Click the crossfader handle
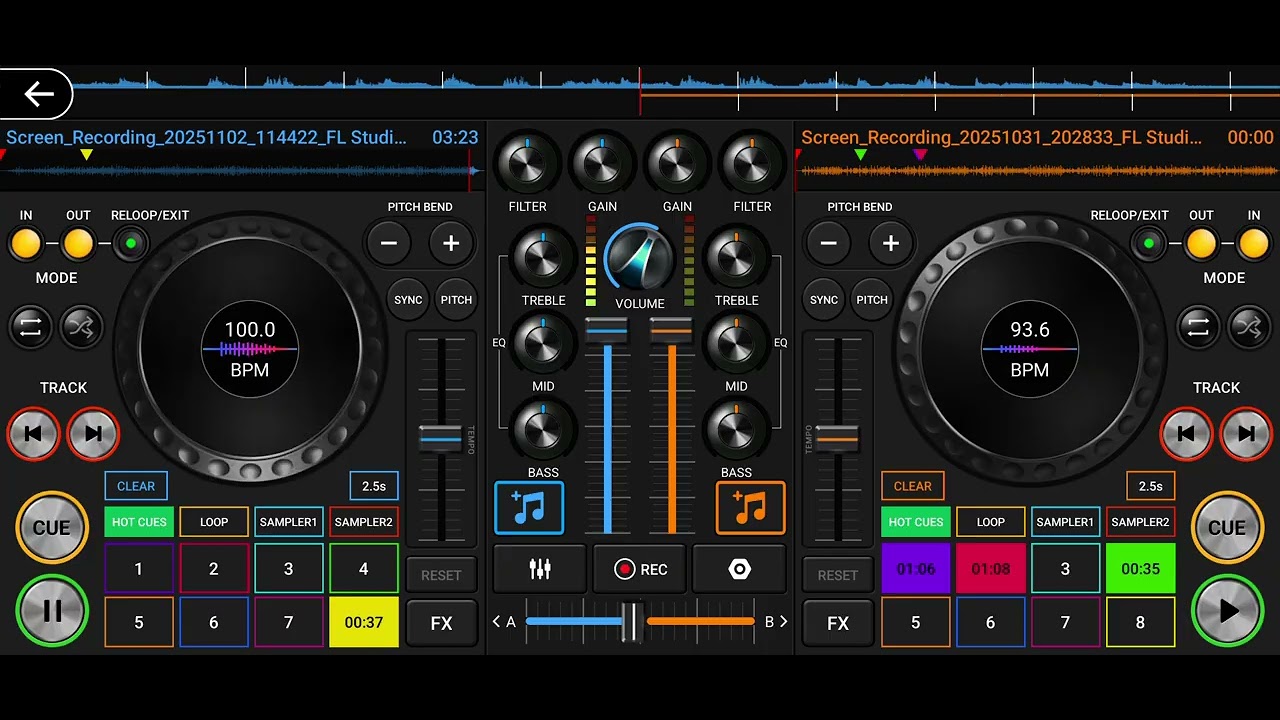 [x=632, y=621]
